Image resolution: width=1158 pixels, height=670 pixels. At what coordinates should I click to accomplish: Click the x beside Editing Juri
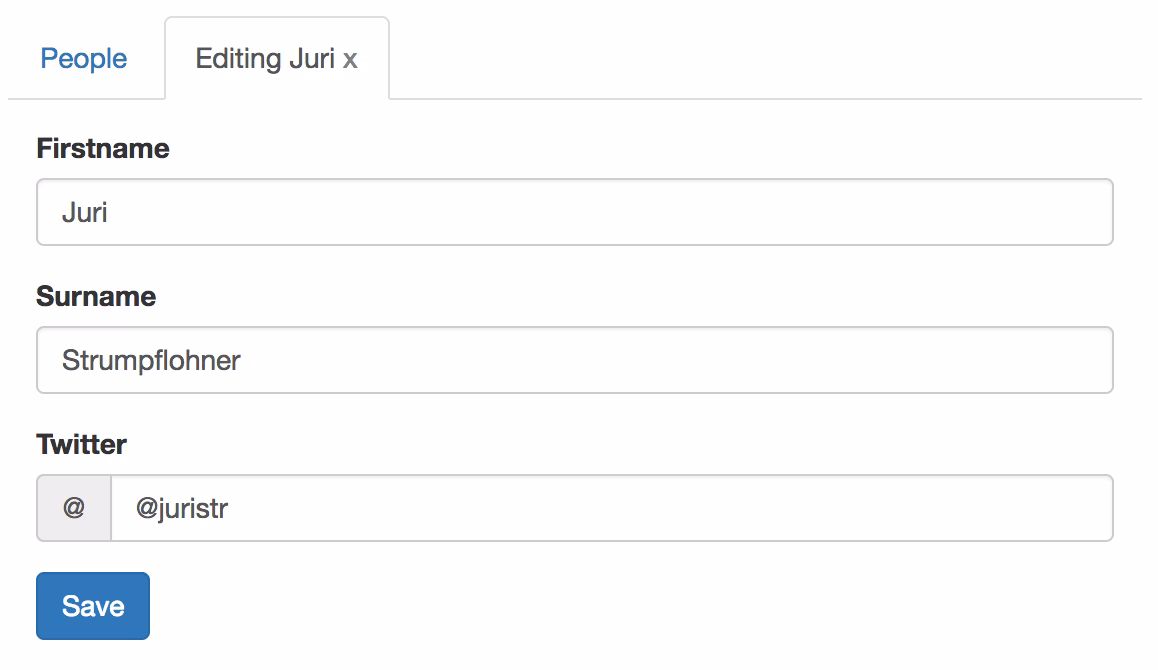[350, 60]
